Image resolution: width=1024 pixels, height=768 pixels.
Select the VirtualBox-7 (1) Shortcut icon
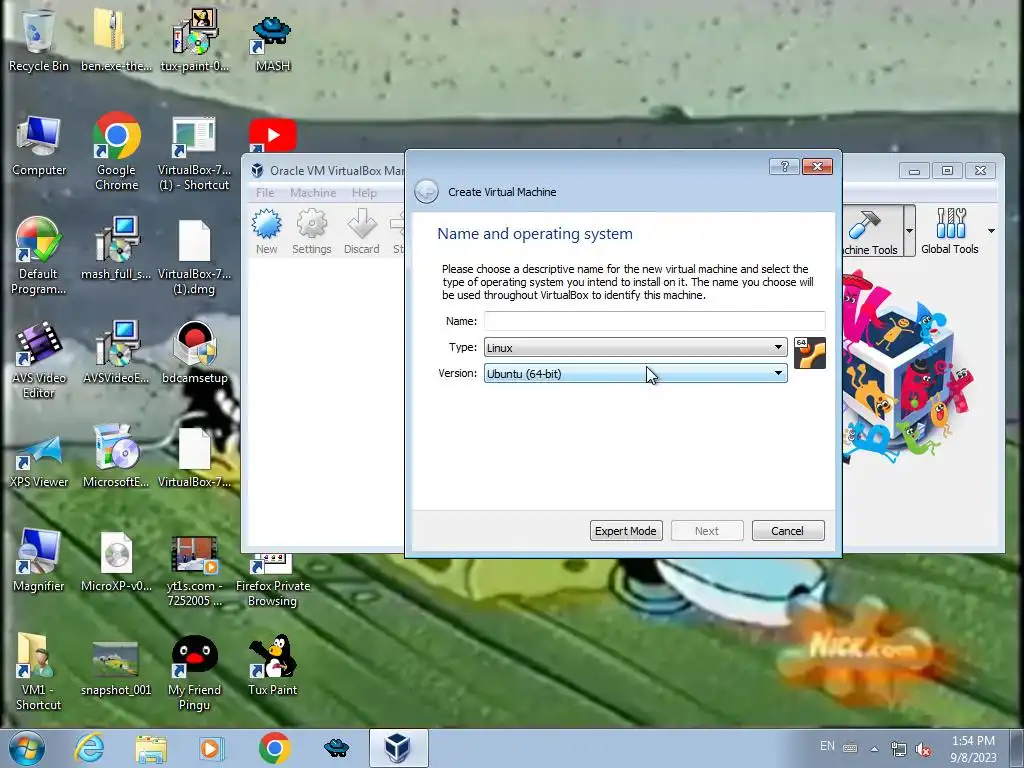pyautogui.click(x=194, y=153)
